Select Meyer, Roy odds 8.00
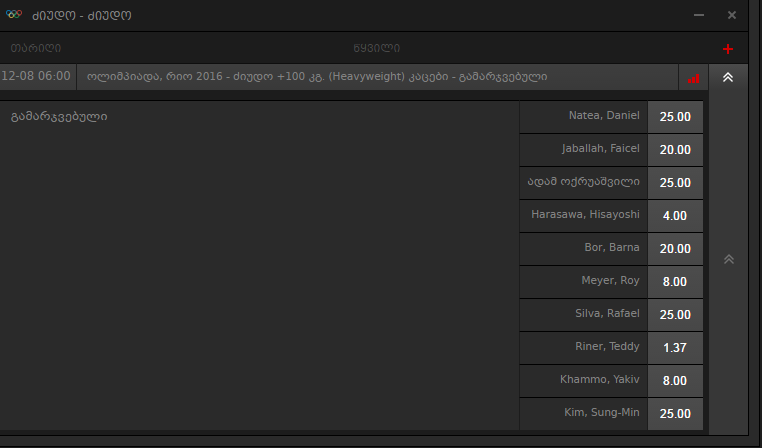Viewport: 762px width, 448px height. pos(675,282)
